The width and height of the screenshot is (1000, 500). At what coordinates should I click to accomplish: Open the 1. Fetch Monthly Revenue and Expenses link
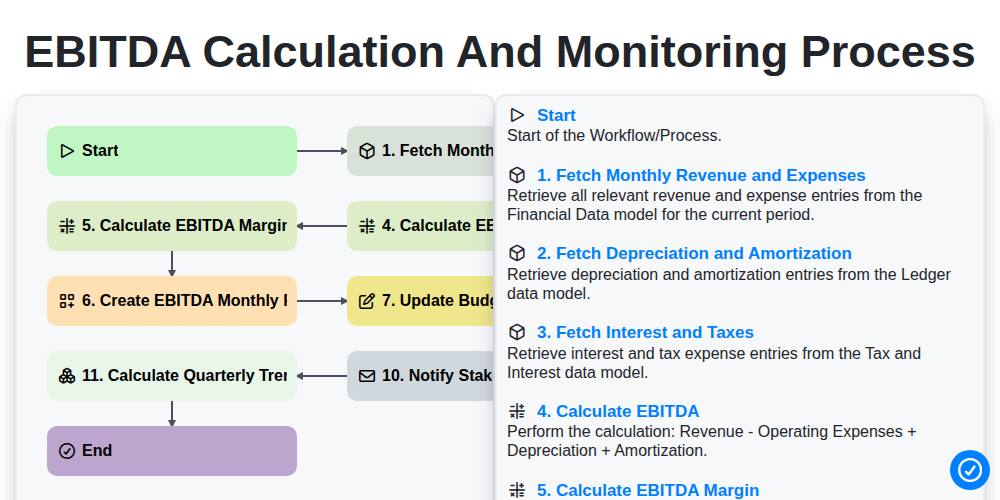[701, 175]
